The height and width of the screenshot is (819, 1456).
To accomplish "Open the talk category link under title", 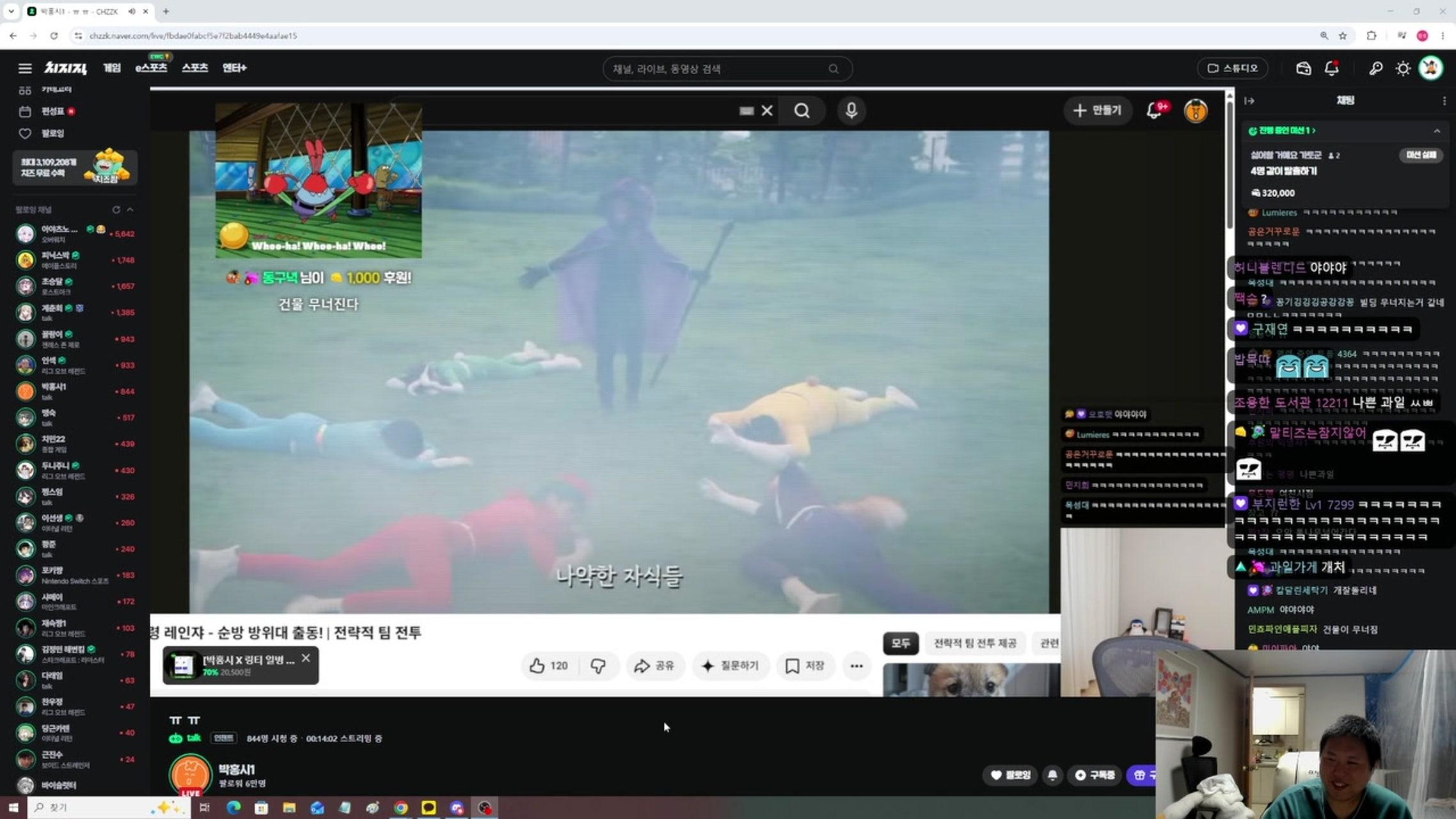I will point(186,738).
